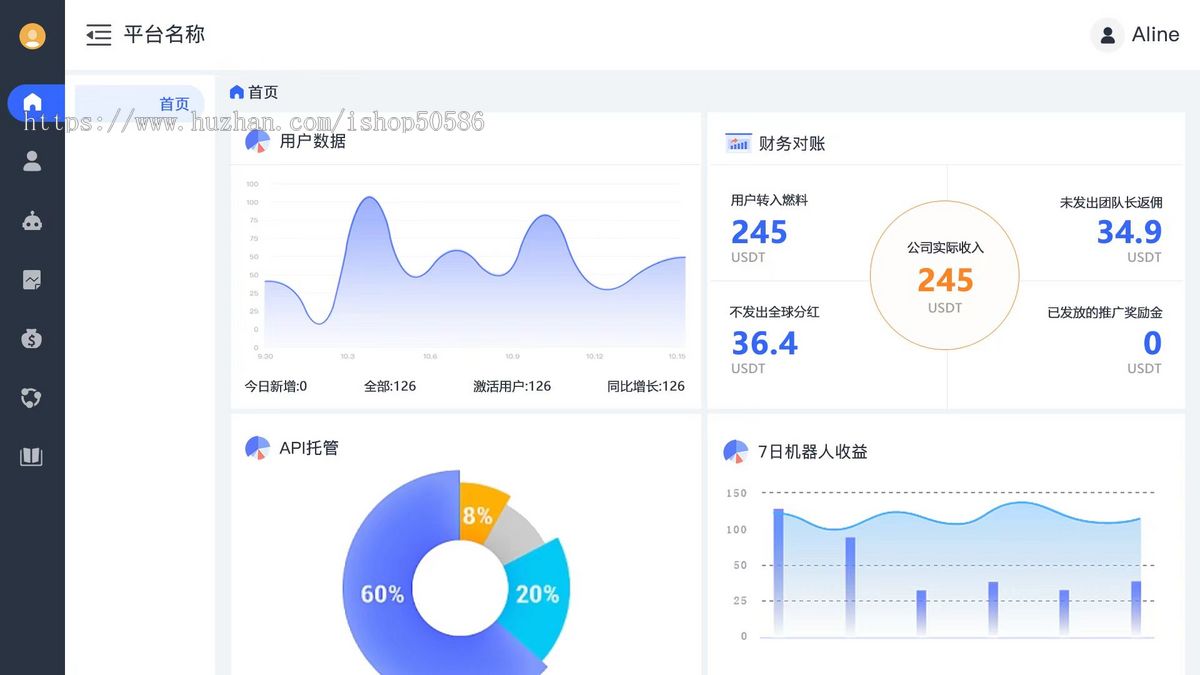Click the 36.4 value

click(764, 344)
